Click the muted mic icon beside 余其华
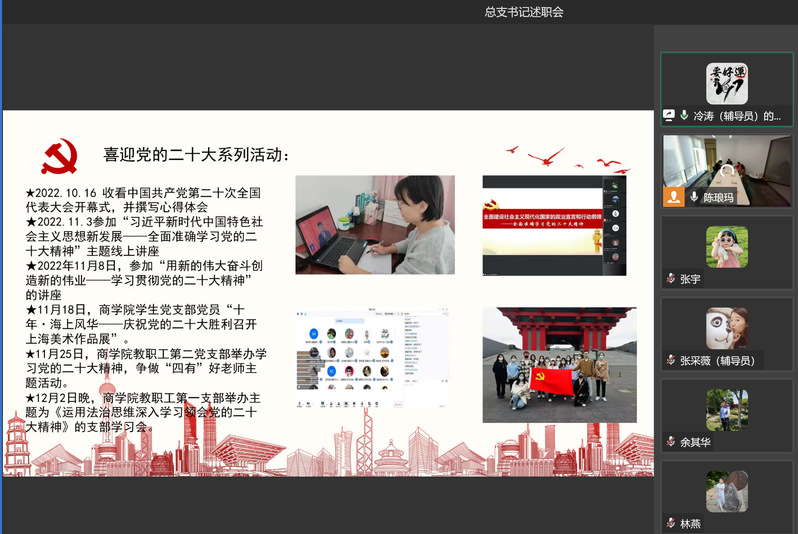The height and width of the screenshot is (534, 798). [671, 441]
